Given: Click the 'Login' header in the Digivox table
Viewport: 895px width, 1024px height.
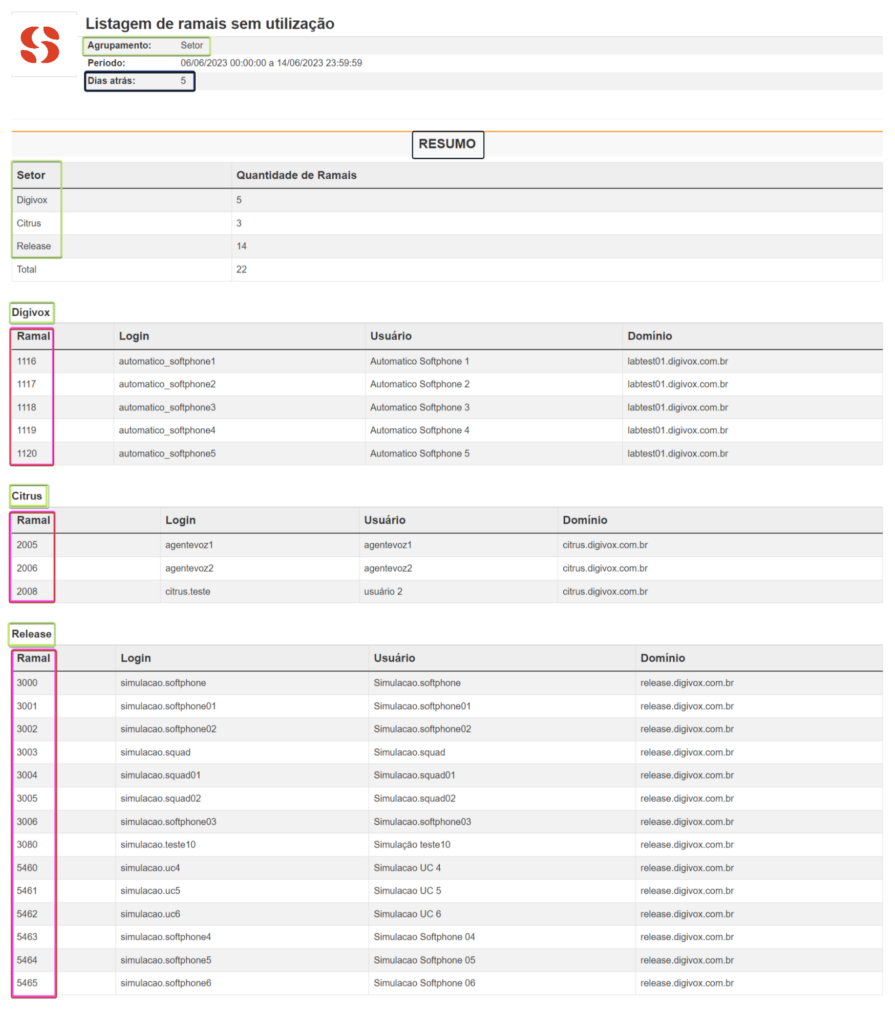Looking at the screenshot, I should click(134, 336).
